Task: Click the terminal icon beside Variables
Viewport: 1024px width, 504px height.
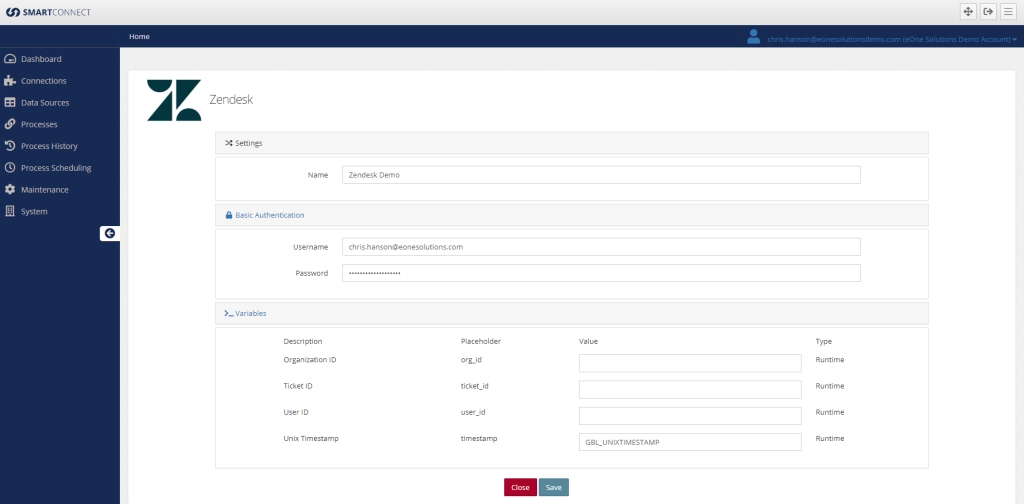Action: (229, 313)
